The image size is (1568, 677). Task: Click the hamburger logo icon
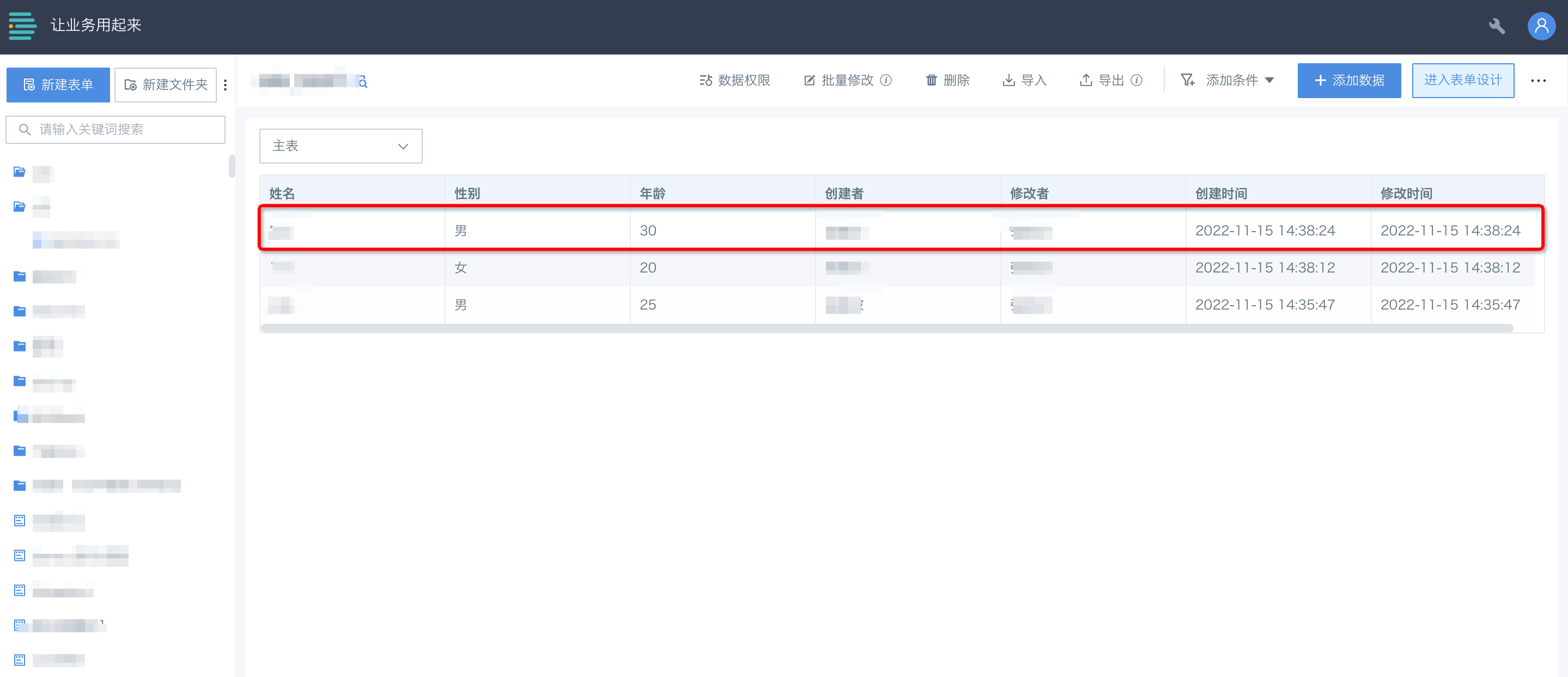22,26
